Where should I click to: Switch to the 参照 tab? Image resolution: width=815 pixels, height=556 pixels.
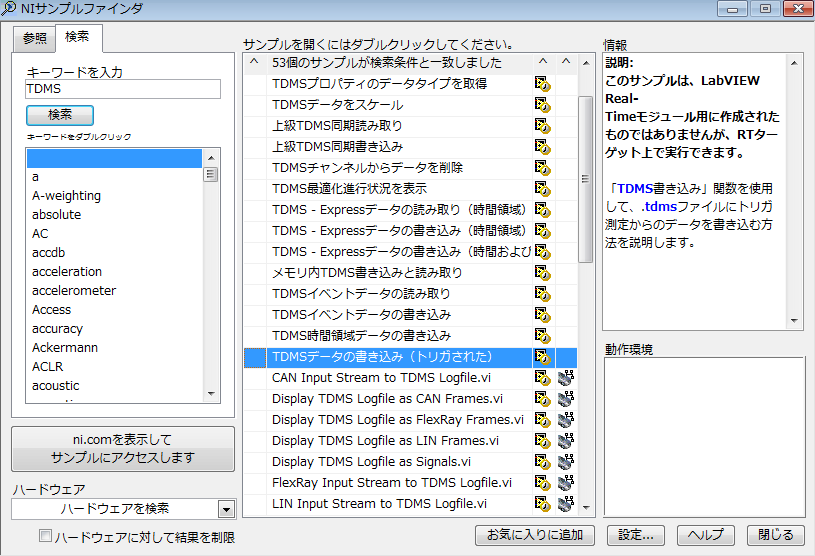click(34, 38)
